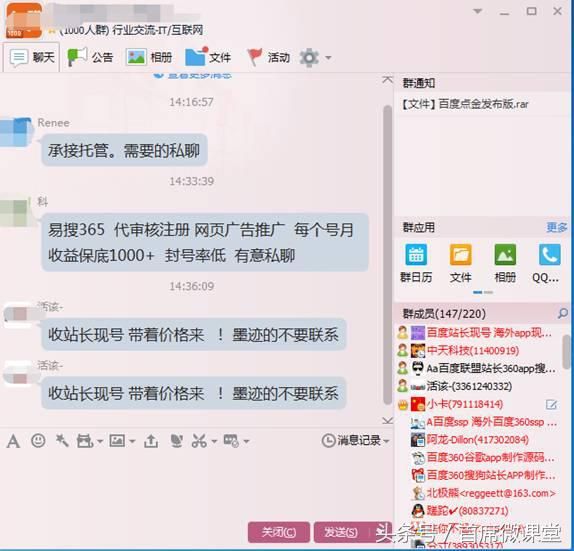Click the chat history scrollbar

coord(387,255)
